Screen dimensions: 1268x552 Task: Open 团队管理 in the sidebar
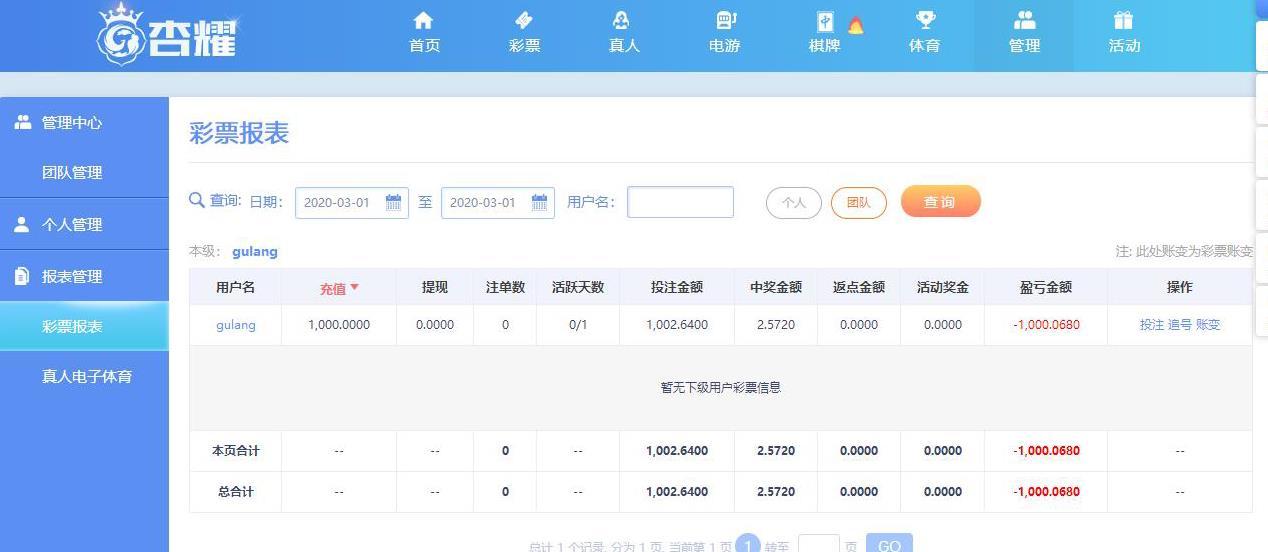(72, 173)
